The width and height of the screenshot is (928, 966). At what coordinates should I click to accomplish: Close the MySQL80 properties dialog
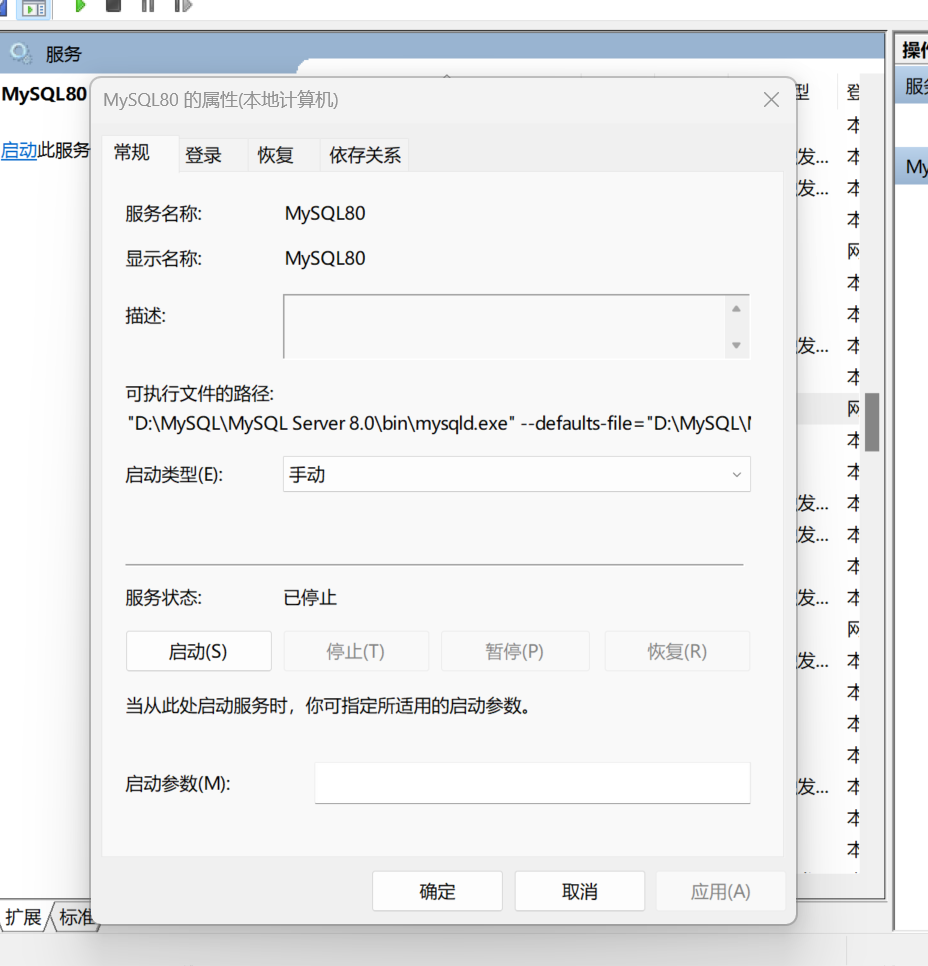pyautogui.click(x=771, y=100)
